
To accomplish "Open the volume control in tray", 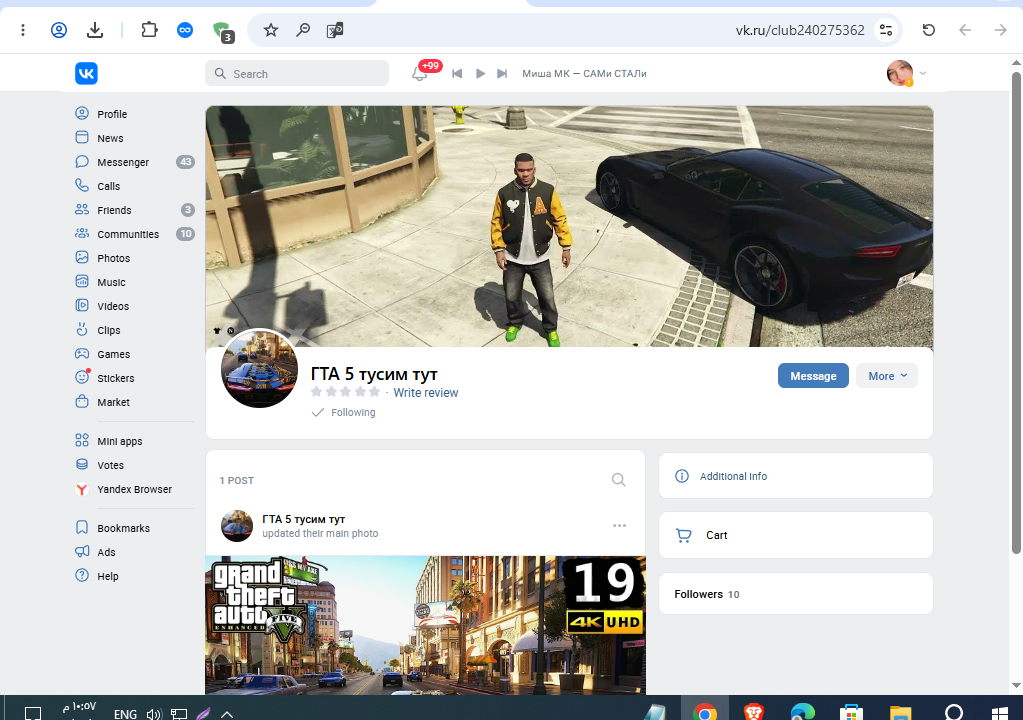I will tap(153, 714).
